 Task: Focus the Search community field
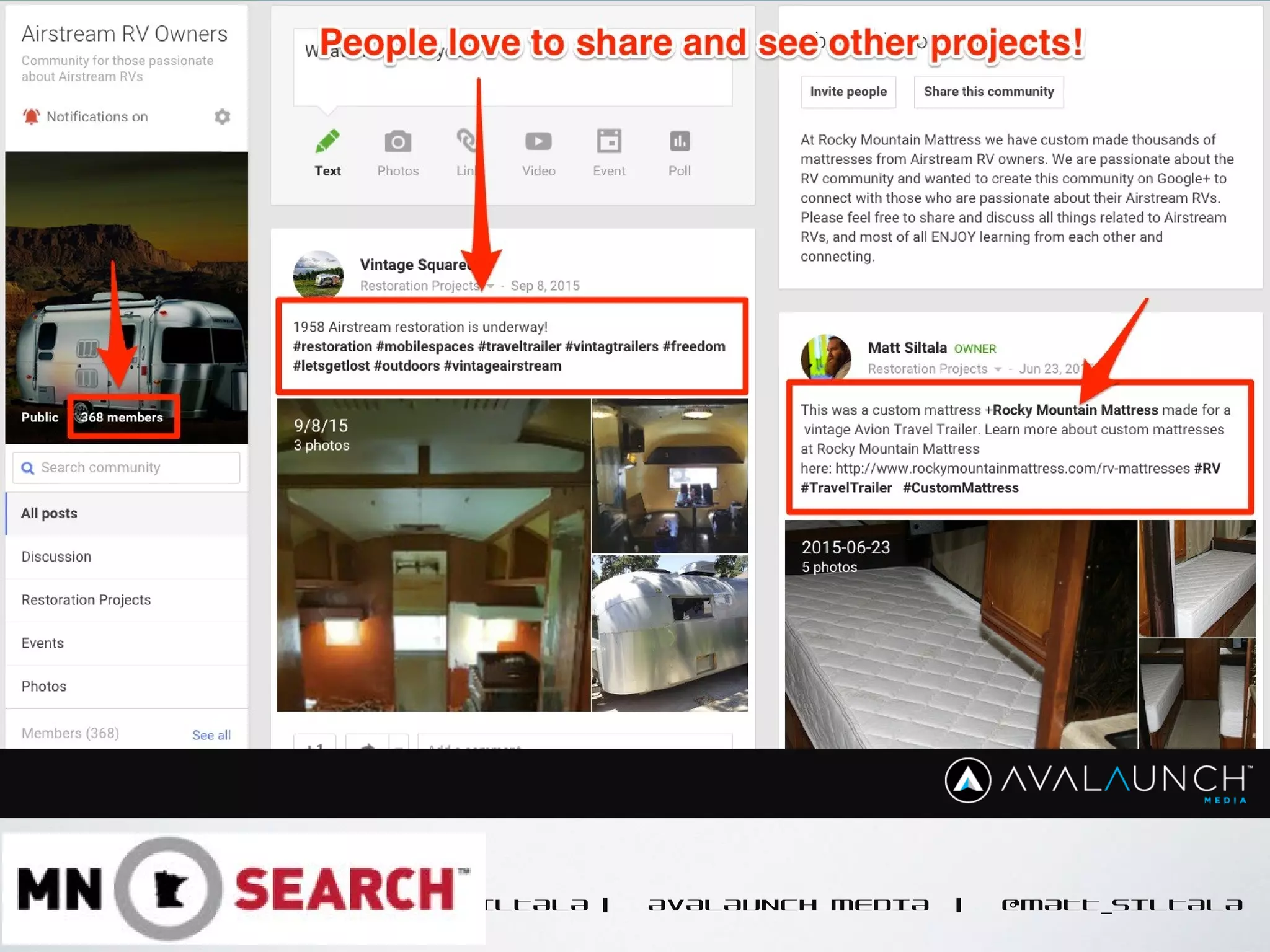coord(127,468)
